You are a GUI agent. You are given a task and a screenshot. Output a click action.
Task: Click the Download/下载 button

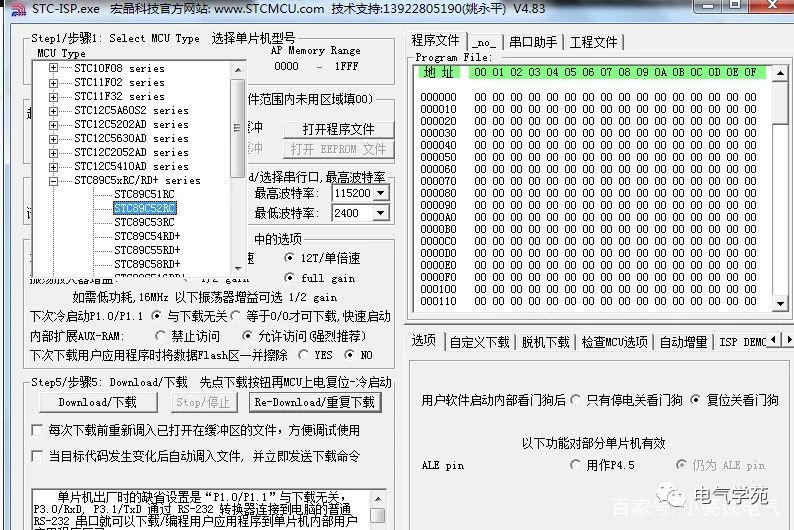98,402
